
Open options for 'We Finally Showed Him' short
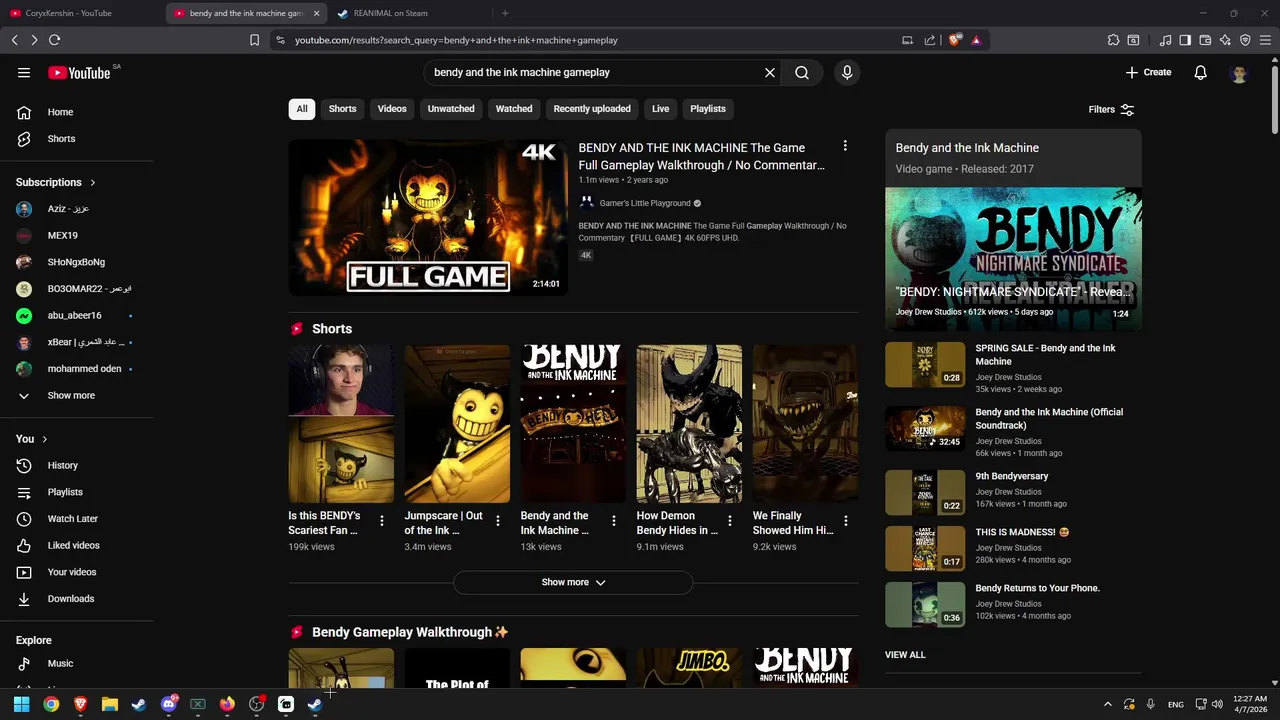point(846,521)
